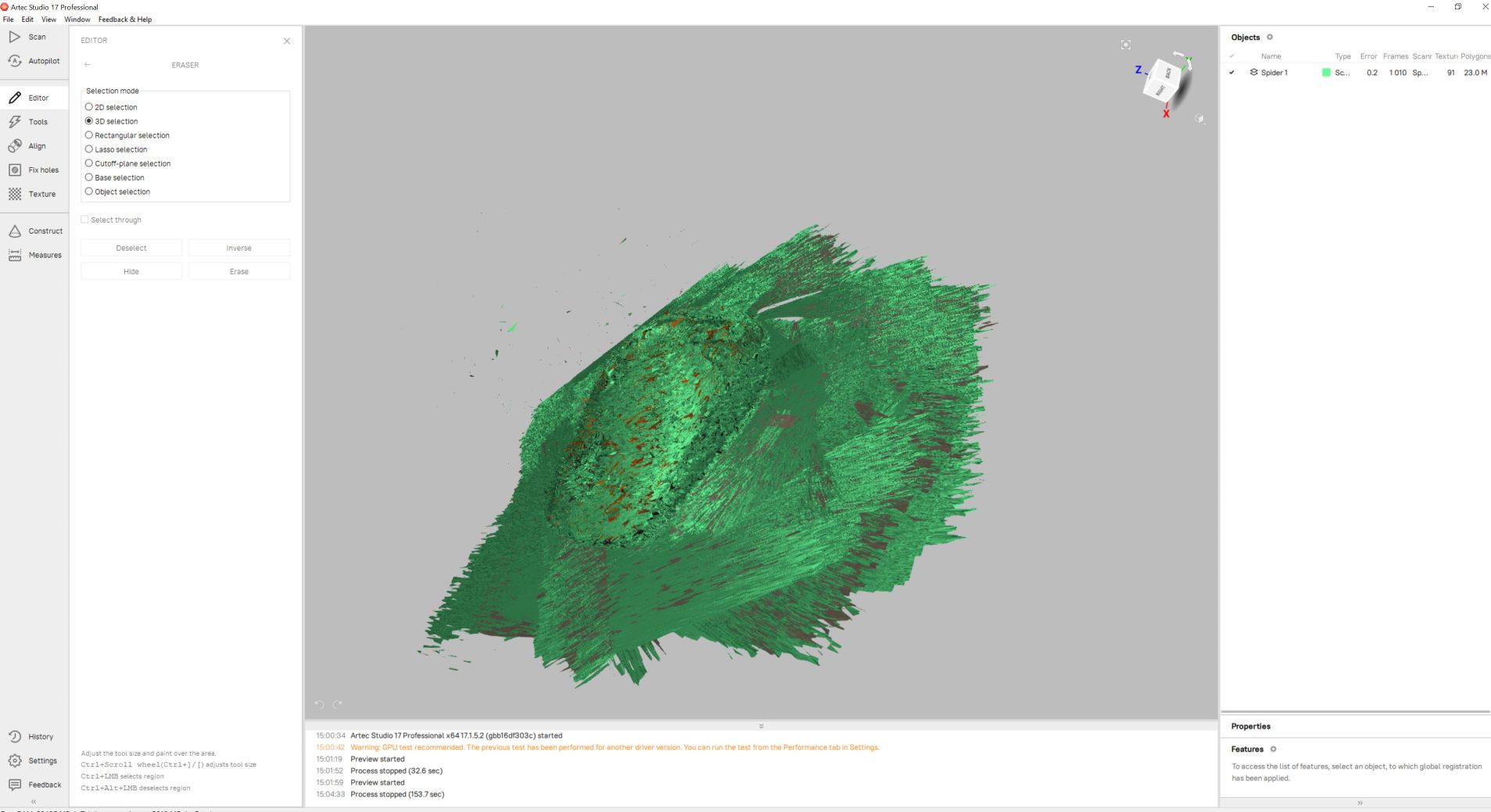Collapse the log panel chevron

[x=761, y=726]
